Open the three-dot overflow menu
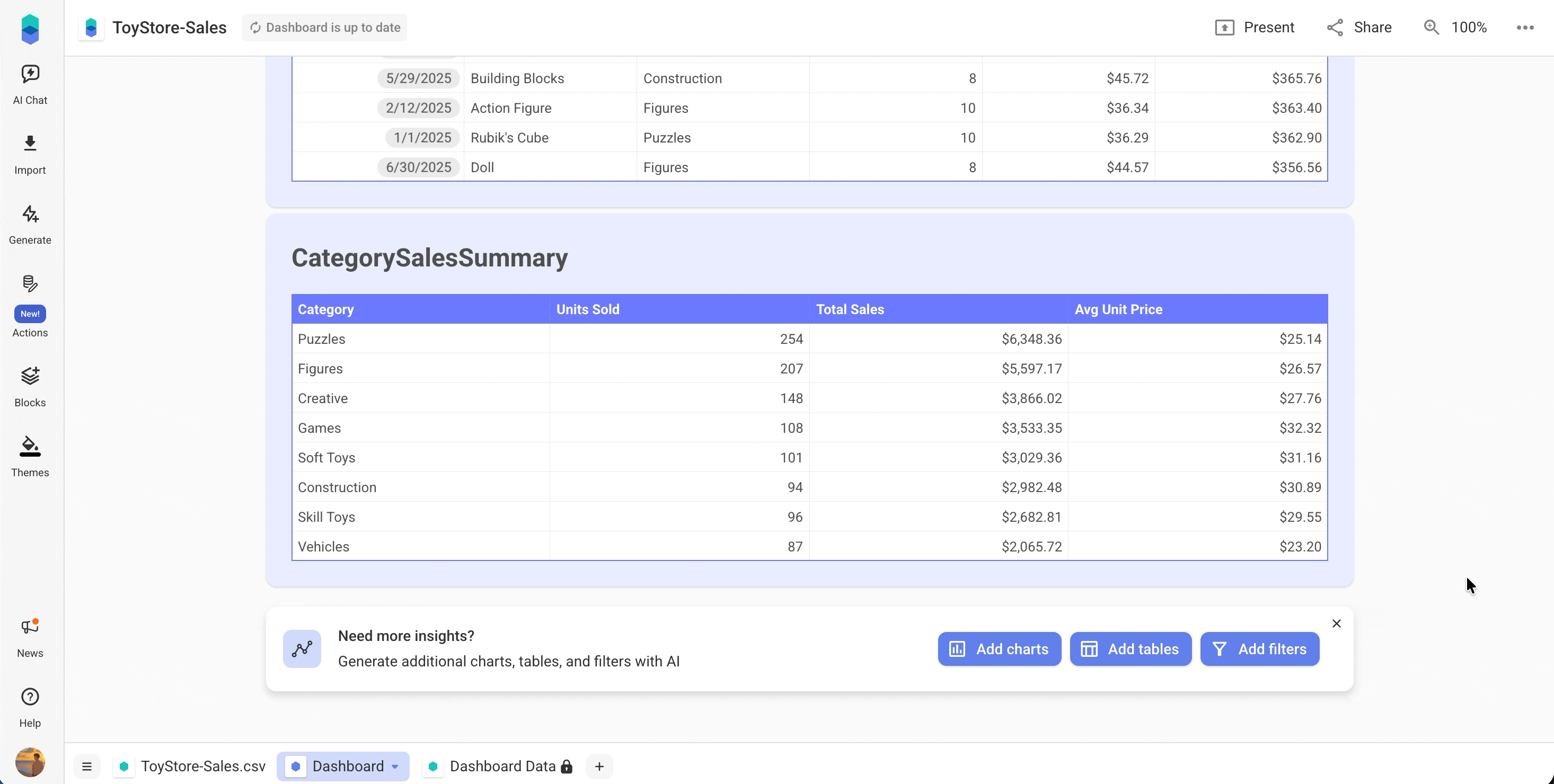The height and width of the screenshot is (784, 1554). (1526, 27)
